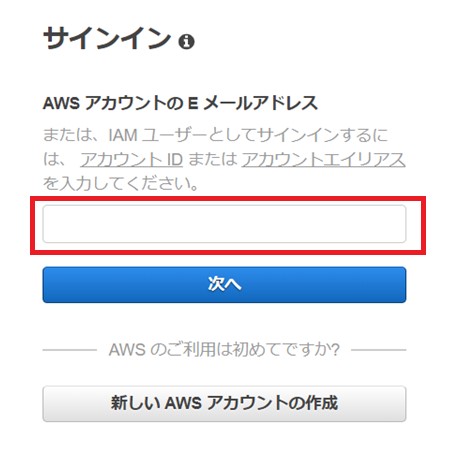Select the サインイン heading text

(x=107, y=38)
